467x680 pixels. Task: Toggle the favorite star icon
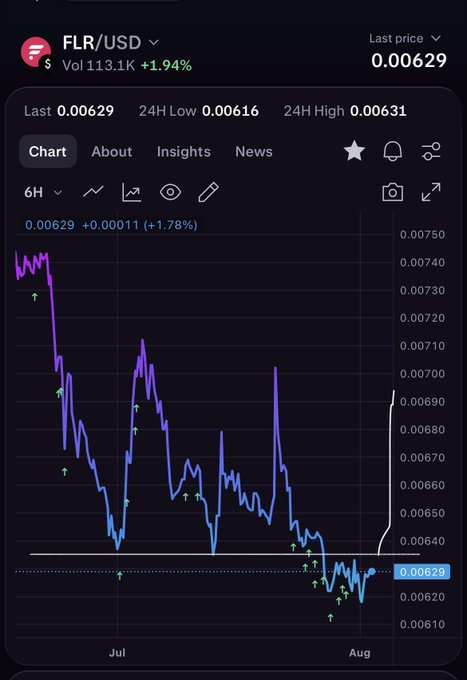pos(354,151)
